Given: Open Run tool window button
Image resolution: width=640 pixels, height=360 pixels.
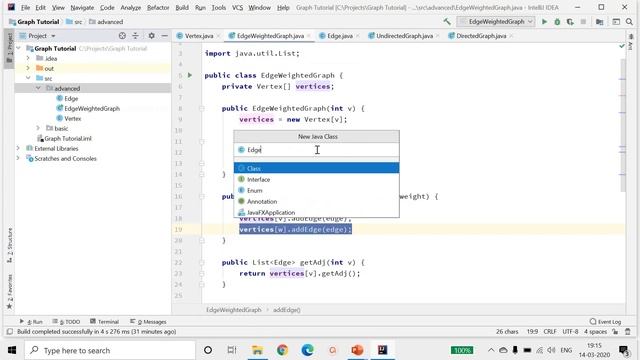Looking at the screenshot, I should tap(31, 322).
